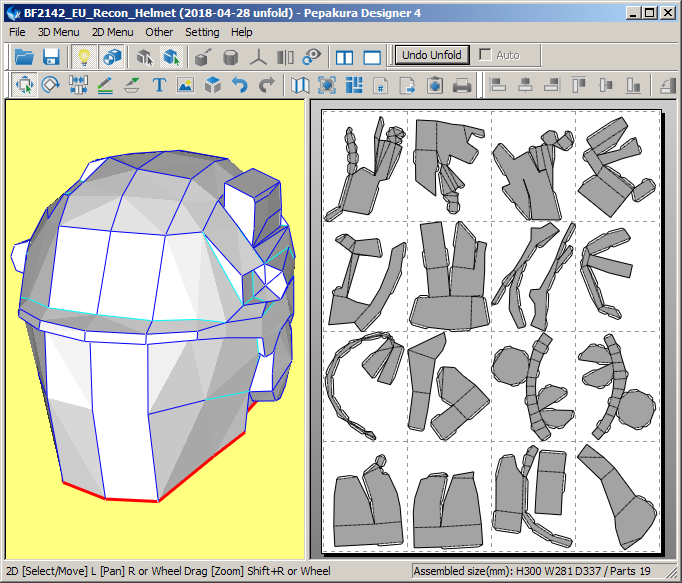The width and height of the screenshot is (682, 583).
Task: Click the insert image icon
Action: click(x=185, y=86)
